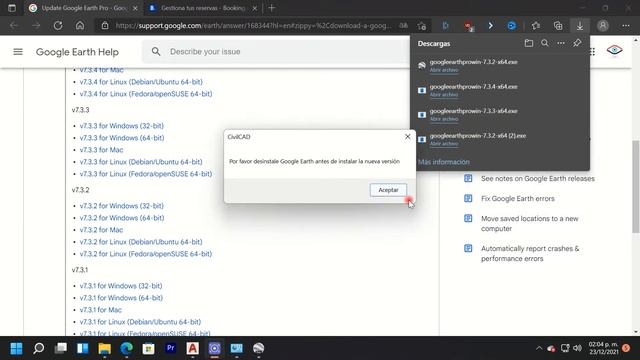Open more options in Descargas panel

561,43
